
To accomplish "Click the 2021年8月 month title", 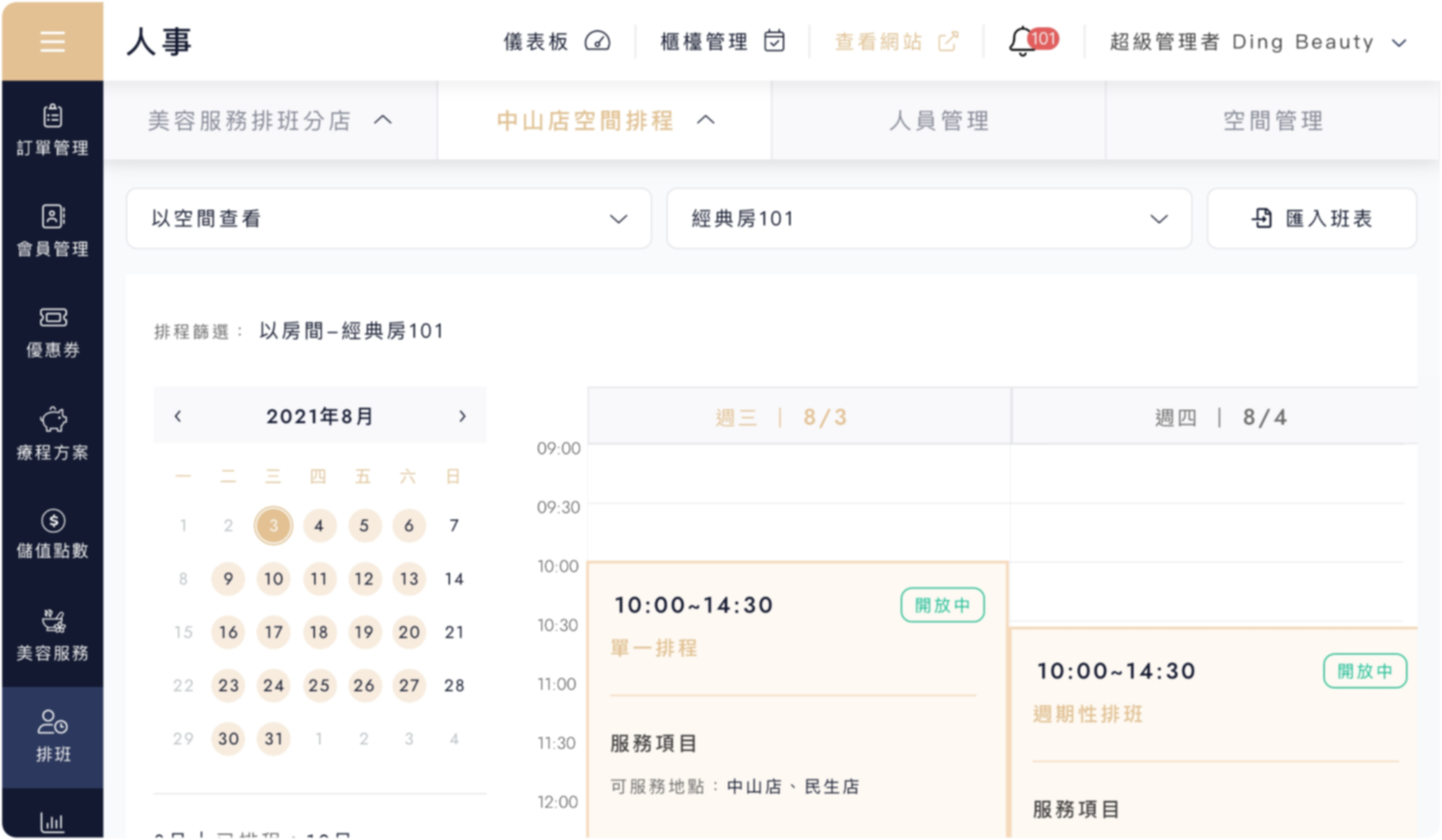I will point(319,416).
